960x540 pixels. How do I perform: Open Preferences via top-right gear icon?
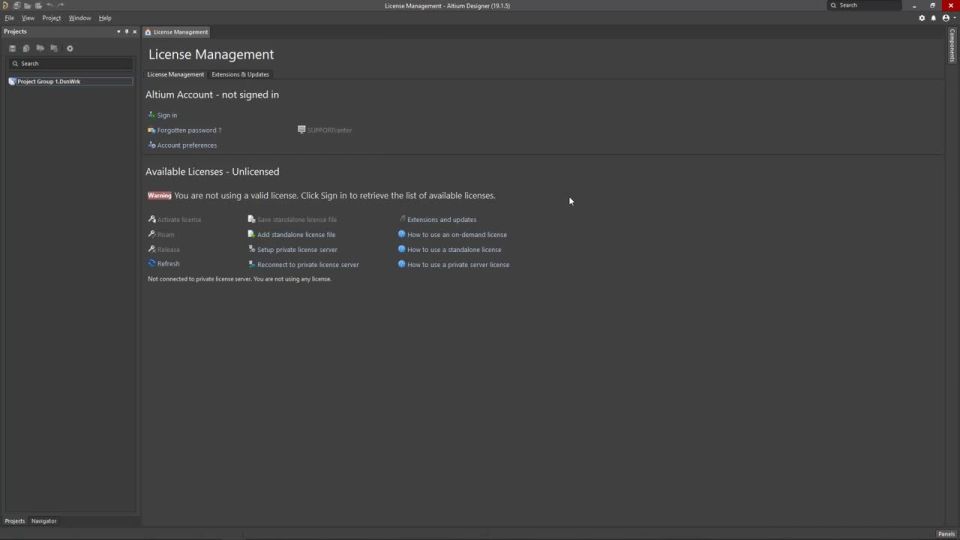(x=922, y=18)
